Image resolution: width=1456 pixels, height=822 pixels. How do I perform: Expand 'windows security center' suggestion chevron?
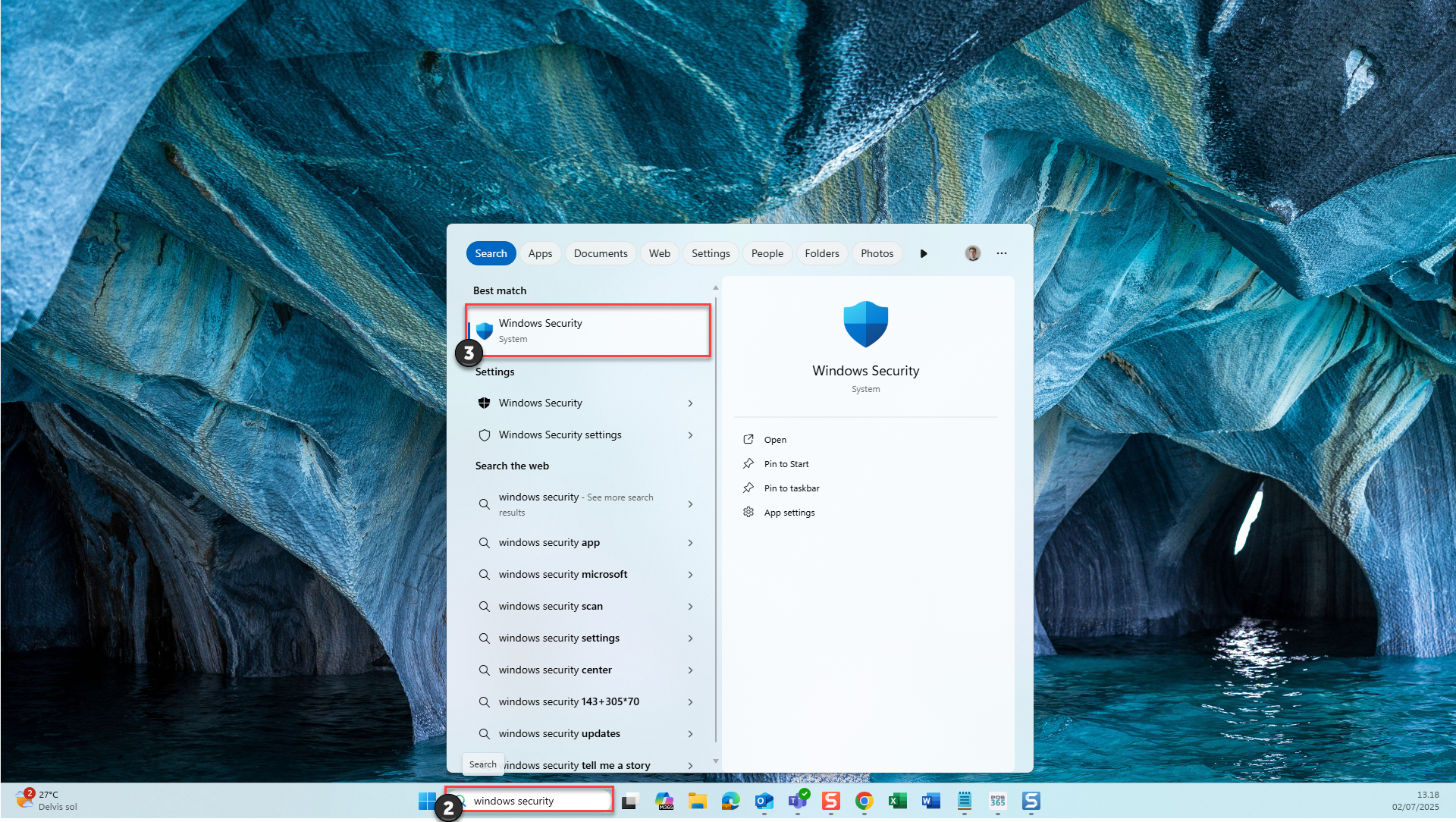click(690, 670)
